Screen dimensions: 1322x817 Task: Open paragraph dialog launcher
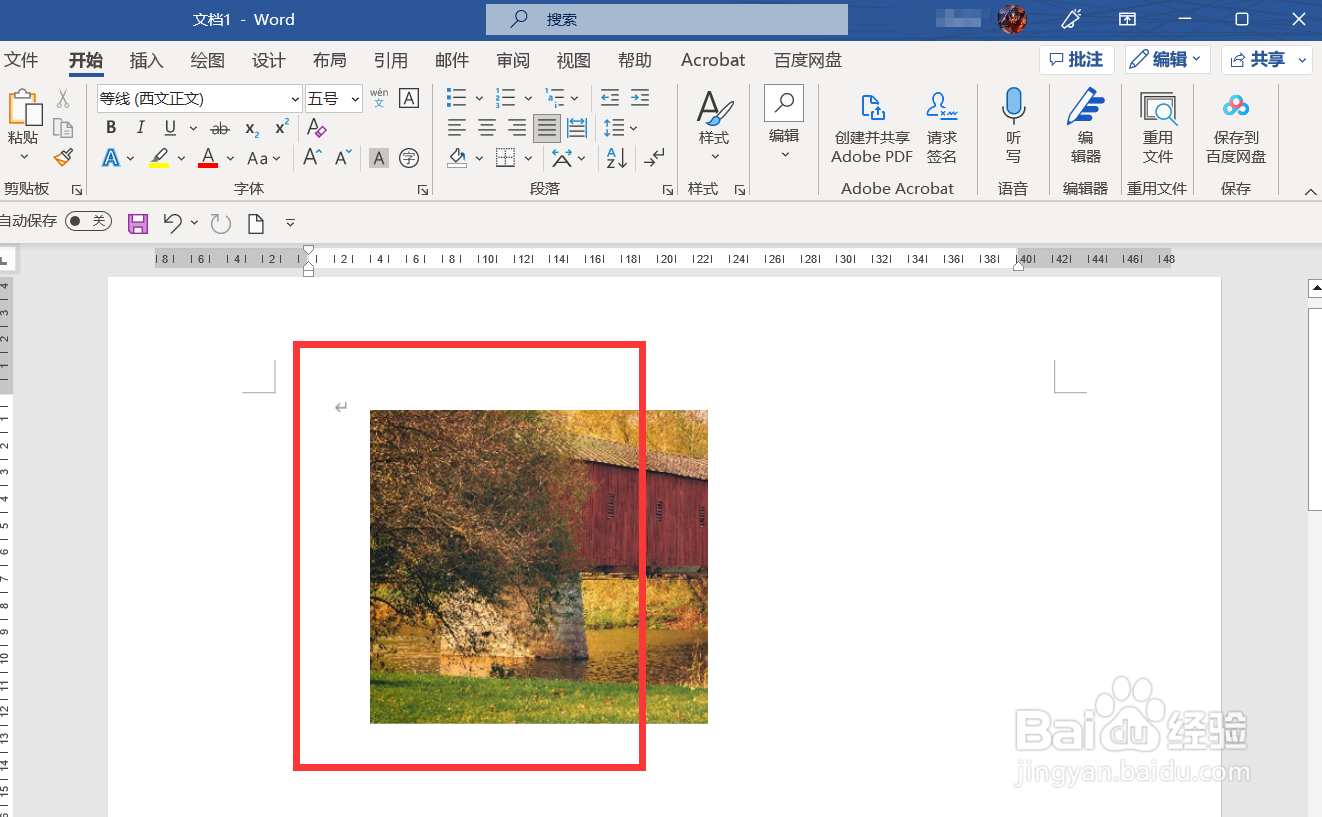coord(668,189)
